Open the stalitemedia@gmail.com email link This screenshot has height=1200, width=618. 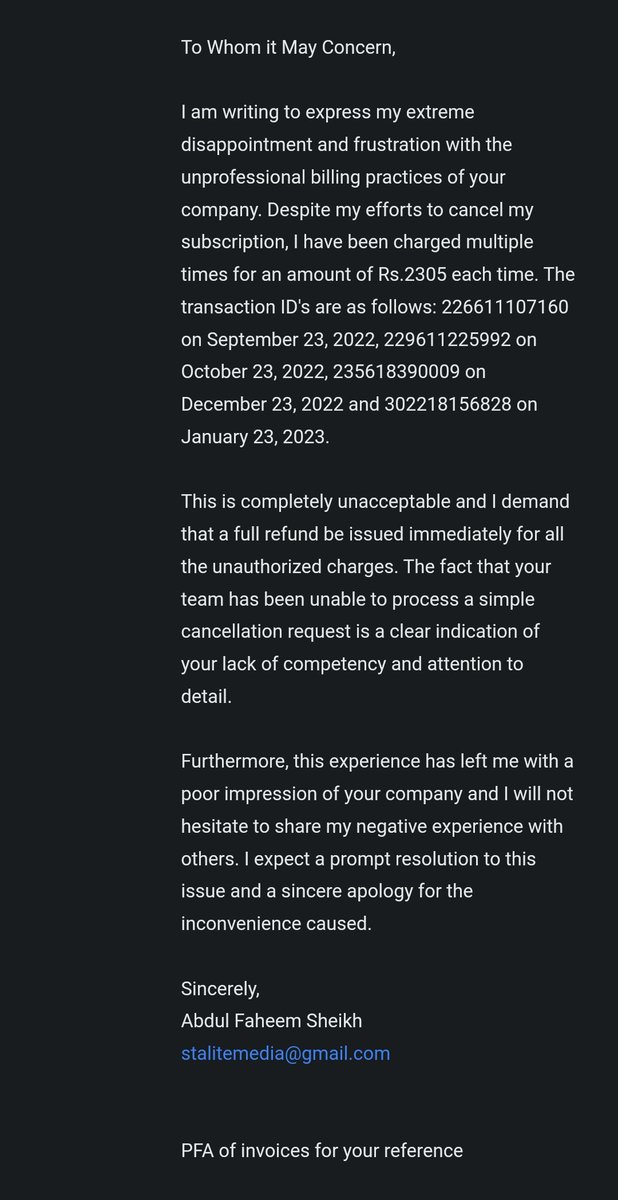pos(285,1053)
